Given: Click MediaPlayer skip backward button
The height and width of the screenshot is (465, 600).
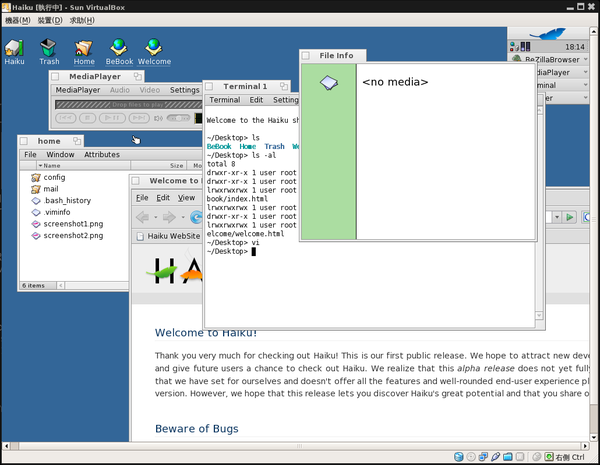Looking at the screenshot, I should [x=65, y=118].
